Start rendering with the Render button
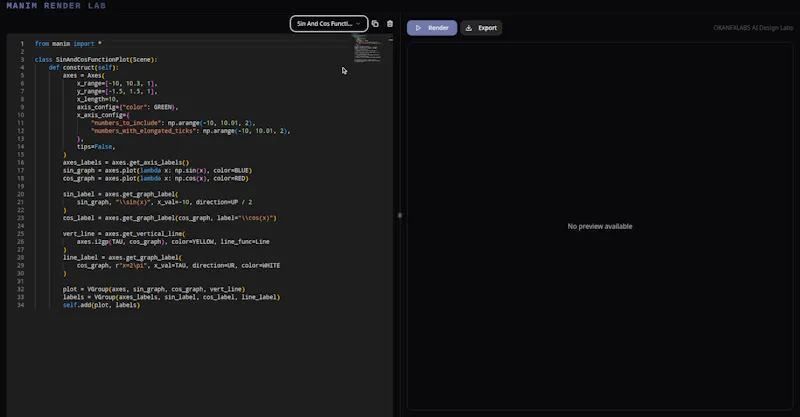 [x=432, y=28]
